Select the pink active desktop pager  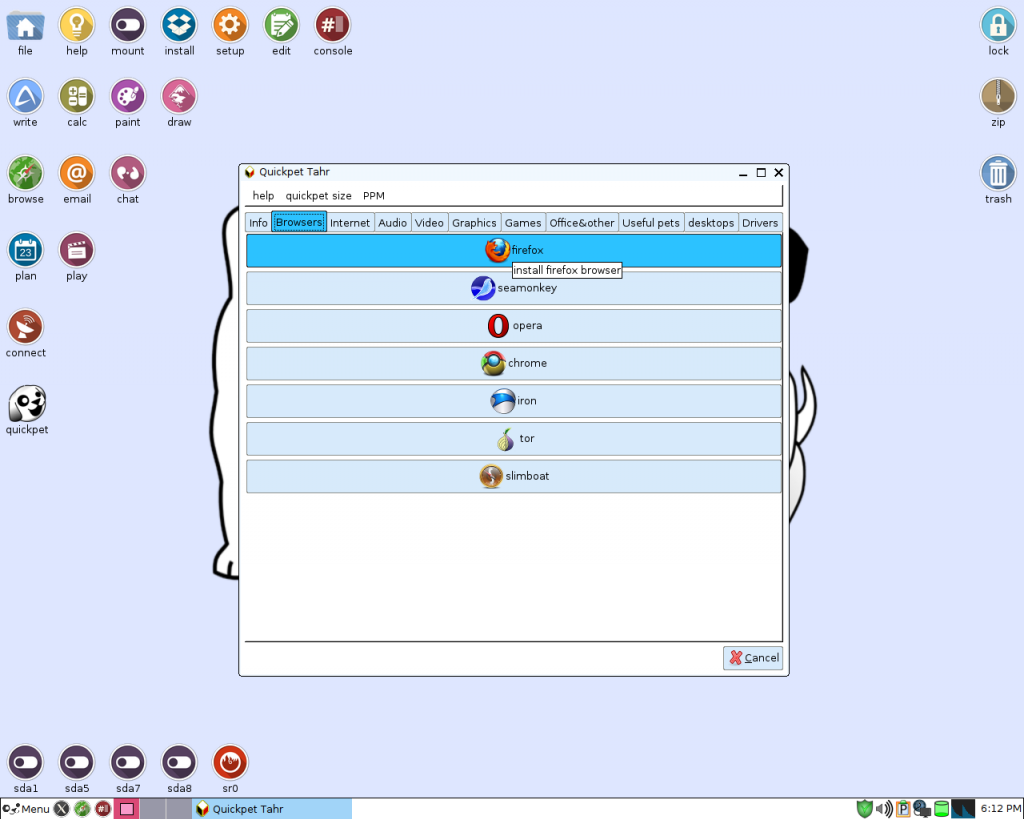coord(127,809)
